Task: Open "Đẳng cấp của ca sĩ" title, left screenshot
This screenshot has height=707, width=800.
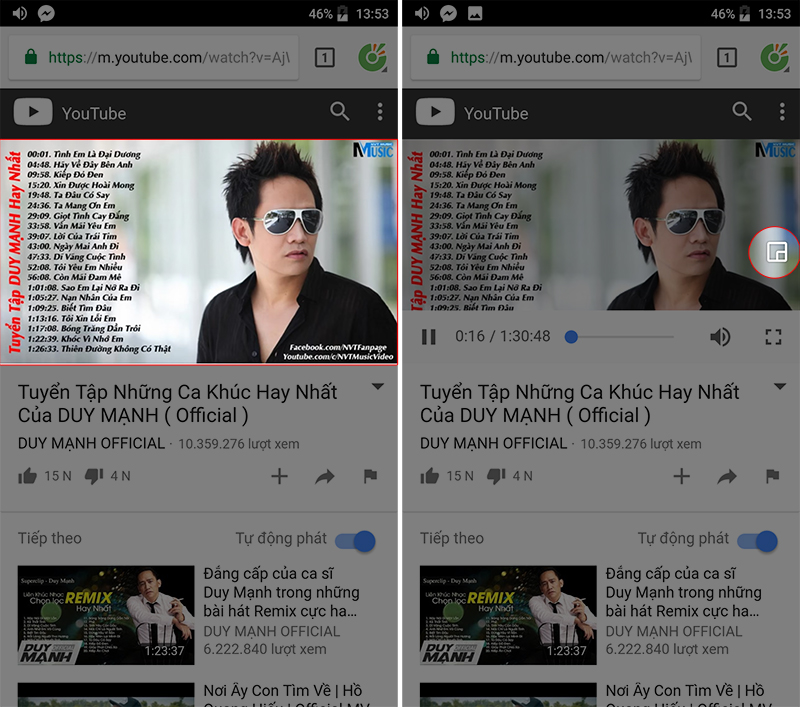Action: [281, 592]
